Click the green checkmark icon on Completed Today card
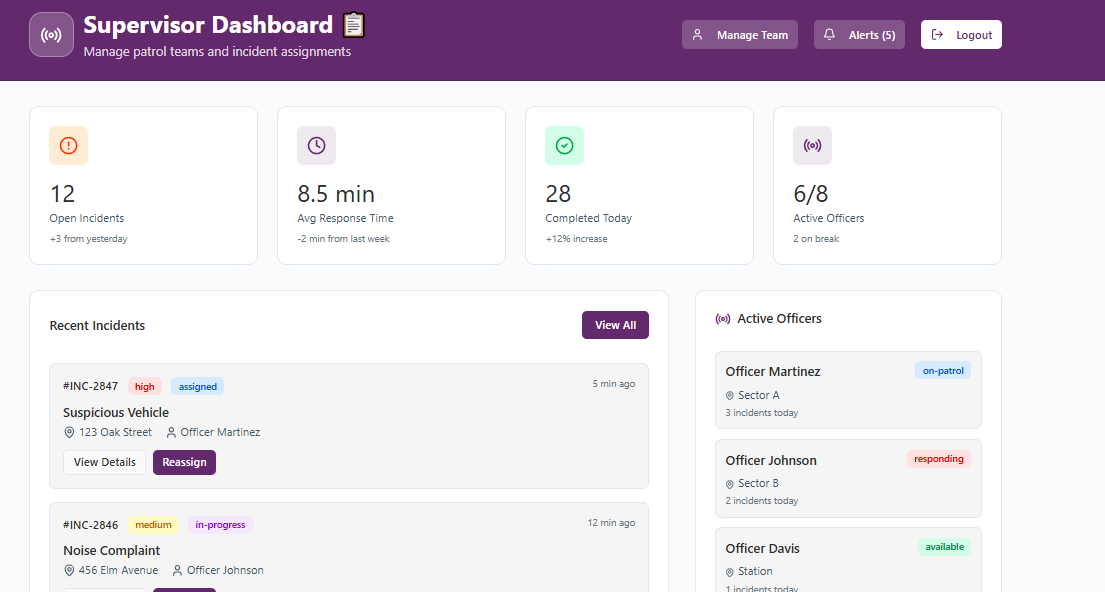The height and width of the screenshot is (592, 1105). [x=564, y=145]
